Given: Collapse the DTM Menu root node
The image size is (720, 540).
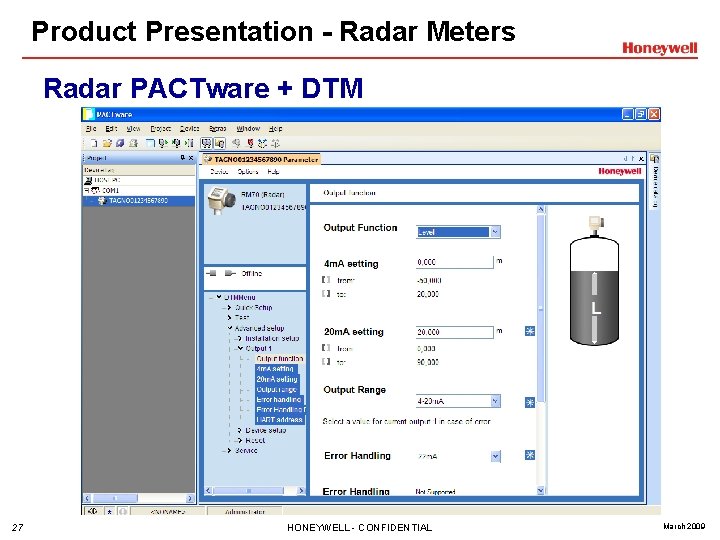Looking at the screenshot, I should click(219, 297).
